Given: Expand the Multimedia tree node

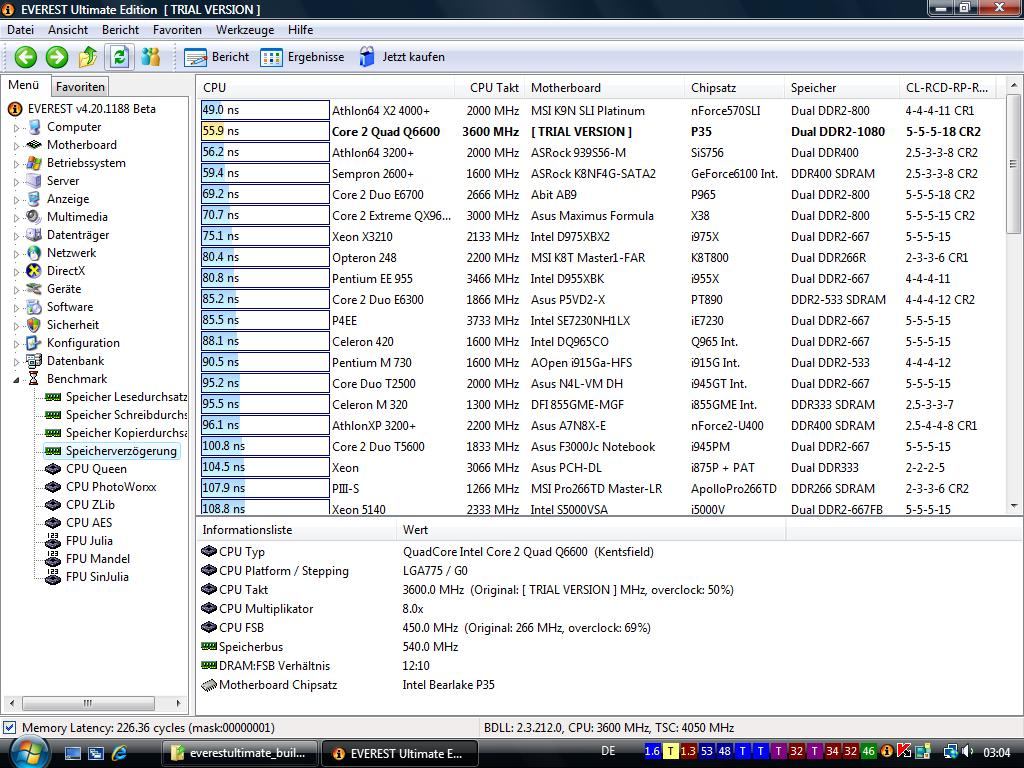Looking at the screenshot, I should [16, 217].
